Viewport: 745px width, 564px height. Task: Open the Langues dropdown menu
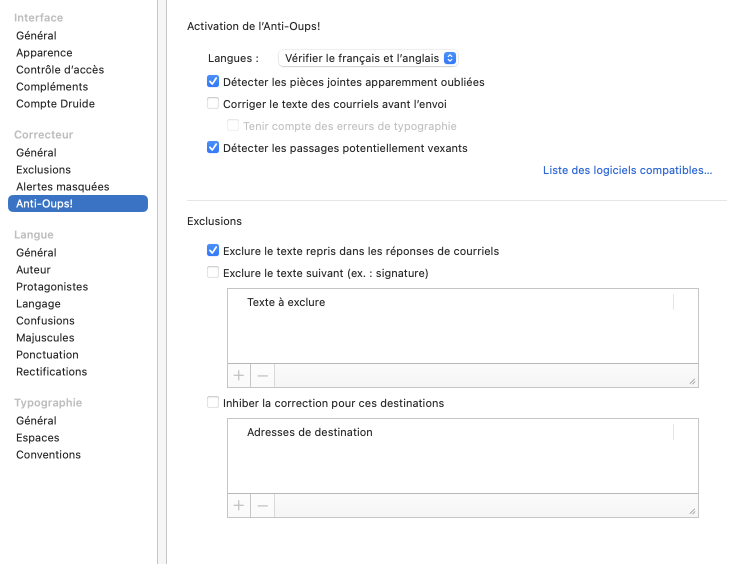coord(368,58)
